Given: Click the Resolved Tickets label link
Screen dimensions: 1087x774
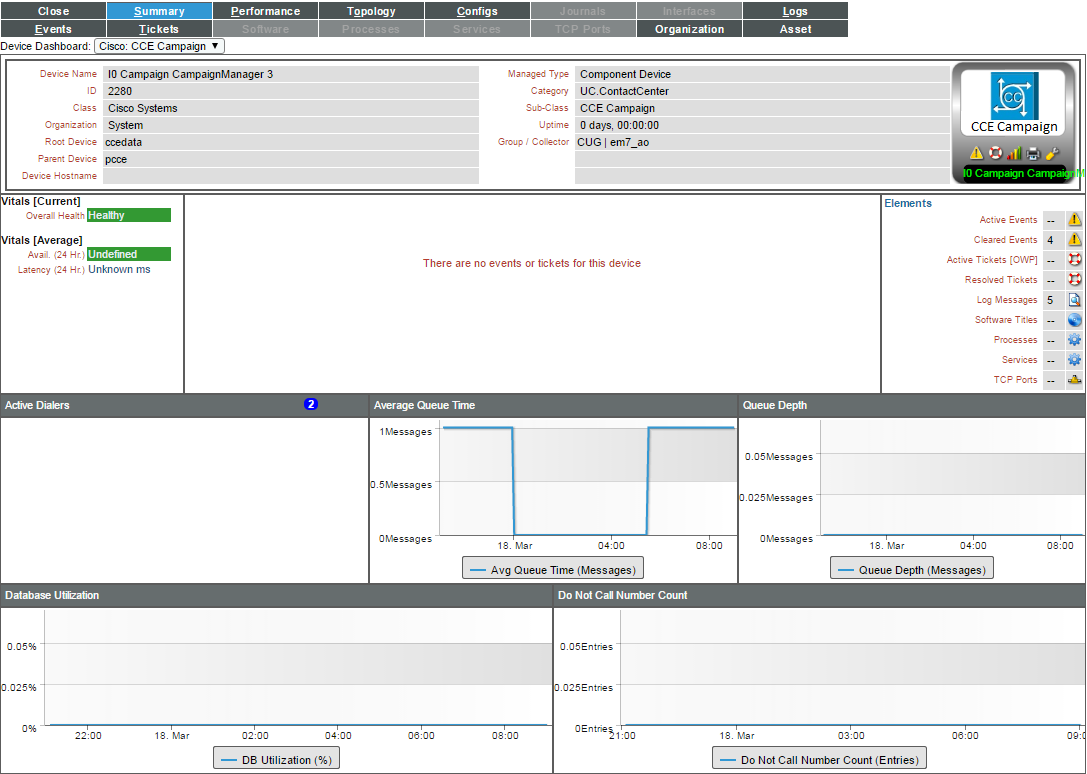Looking at the screenshot, I should (x=1001, y=280).
